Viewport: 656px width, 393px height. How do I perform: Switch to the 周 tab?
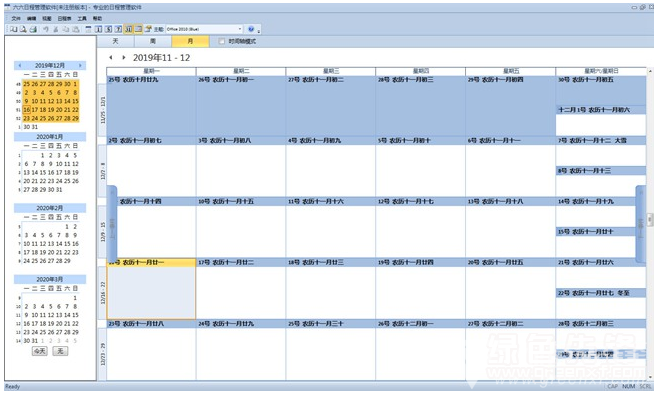click(x=153, y=41)
